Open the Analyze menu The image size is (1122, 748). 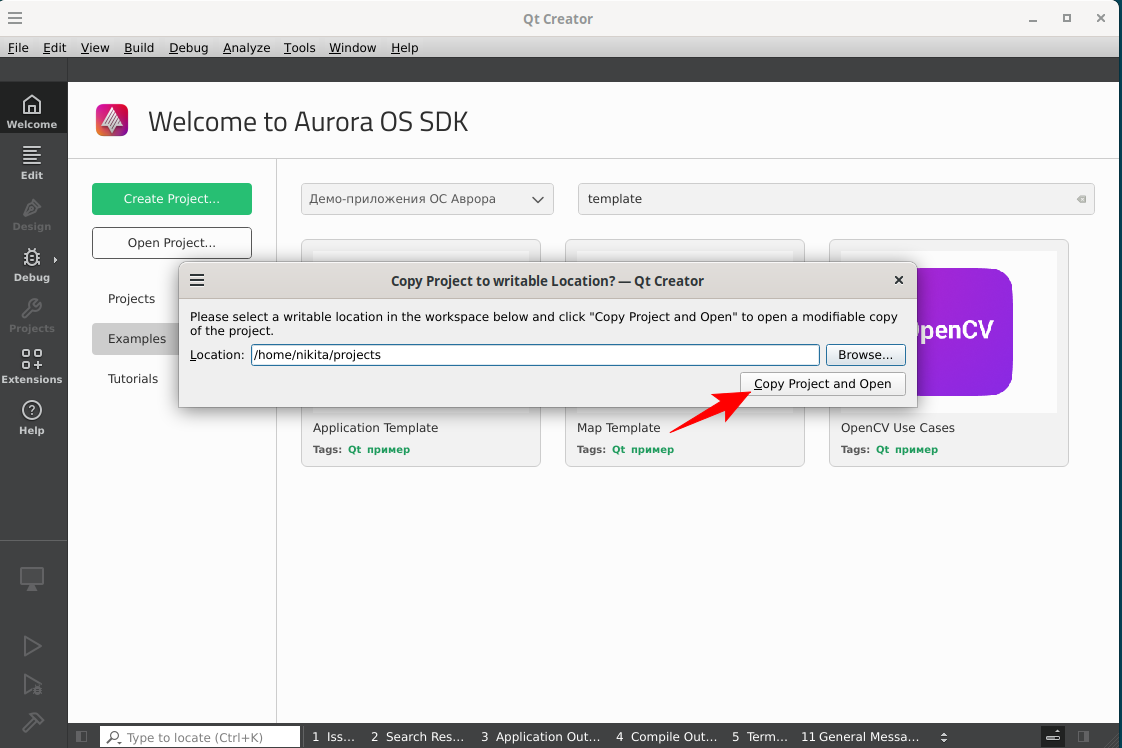tap(246, 47)
